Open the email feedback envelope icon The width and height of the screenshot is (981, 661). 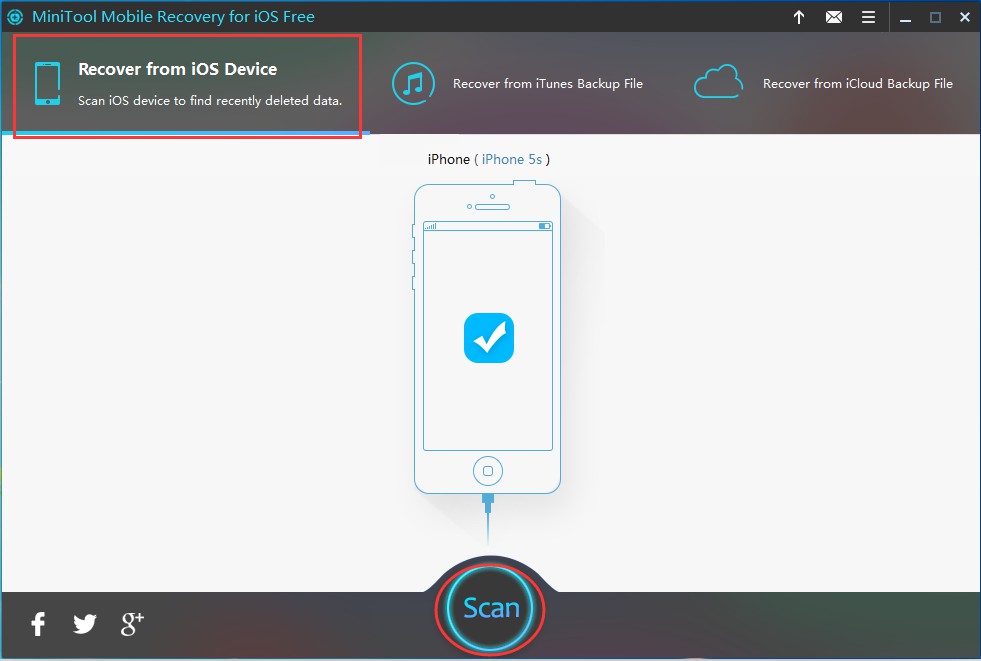pyautogui.click(x=834, y=18)
